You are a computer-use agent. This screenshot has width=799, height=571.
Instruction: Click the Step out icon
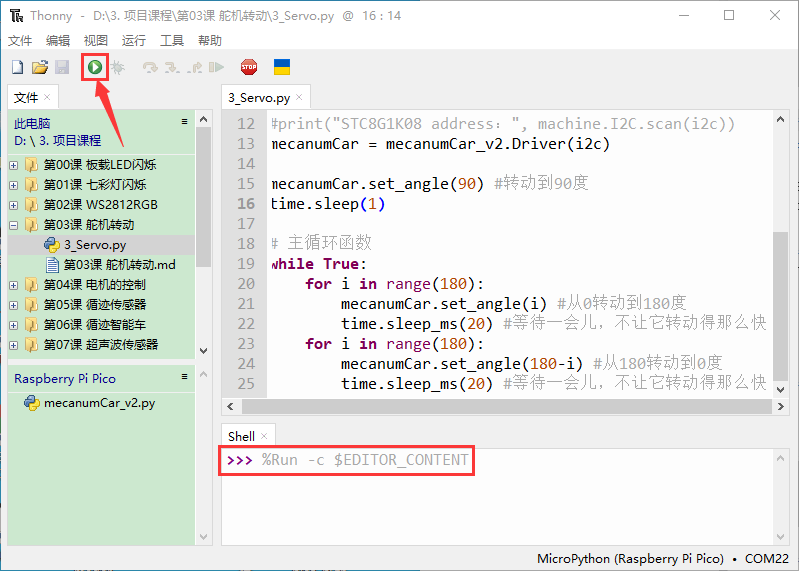pyautogui.click(x=195, y=67)
